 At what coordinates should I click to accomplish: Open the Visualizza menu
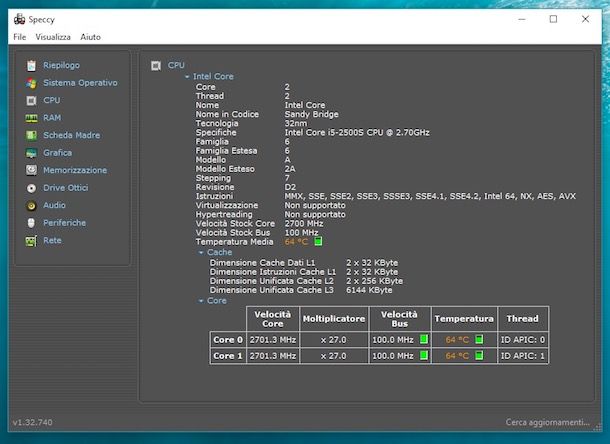tap(53, 37)
